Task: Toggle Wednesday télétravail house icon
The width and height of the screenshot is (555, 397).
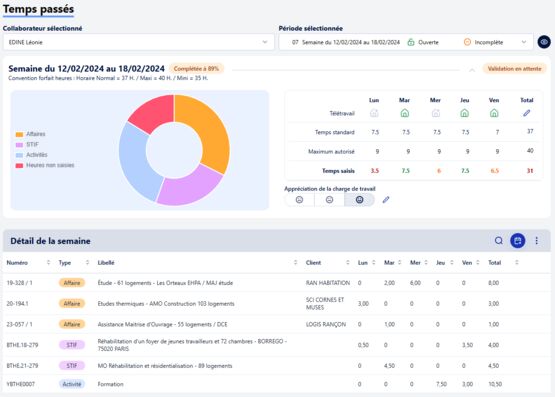Action: tap(436, 113)
